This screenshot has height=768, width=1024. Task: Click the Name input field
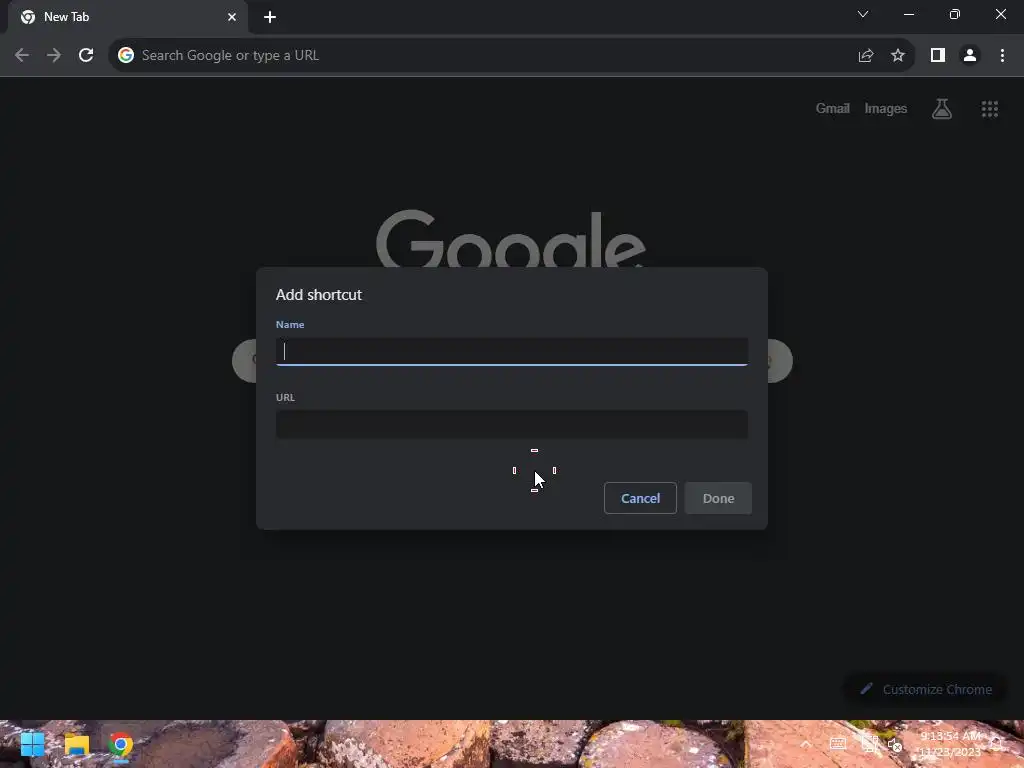(512, 351)
